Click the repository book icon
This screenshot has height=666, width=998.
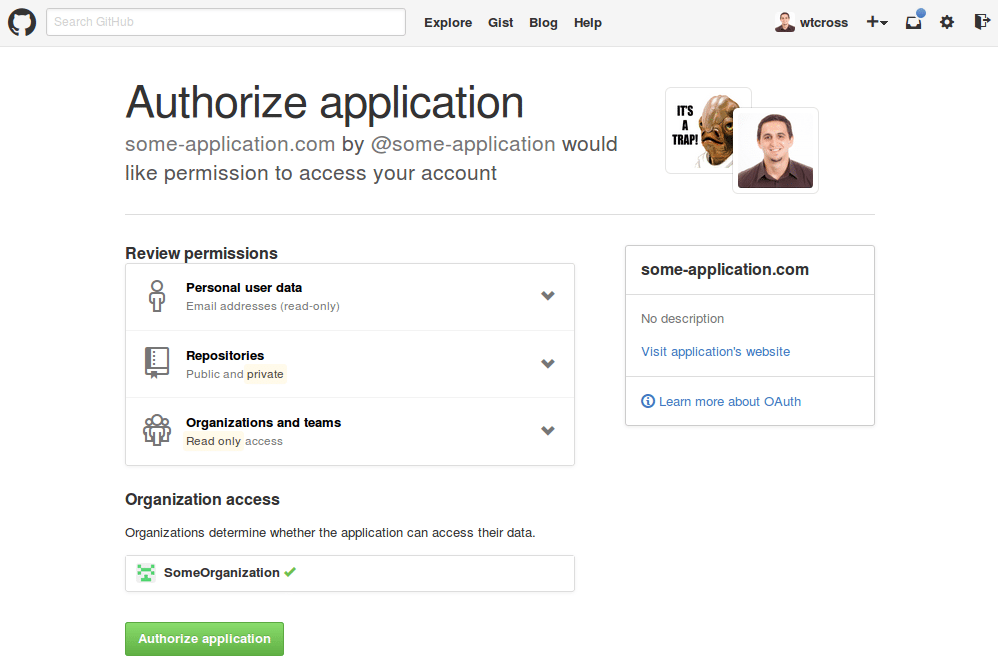tap(157, 363)
